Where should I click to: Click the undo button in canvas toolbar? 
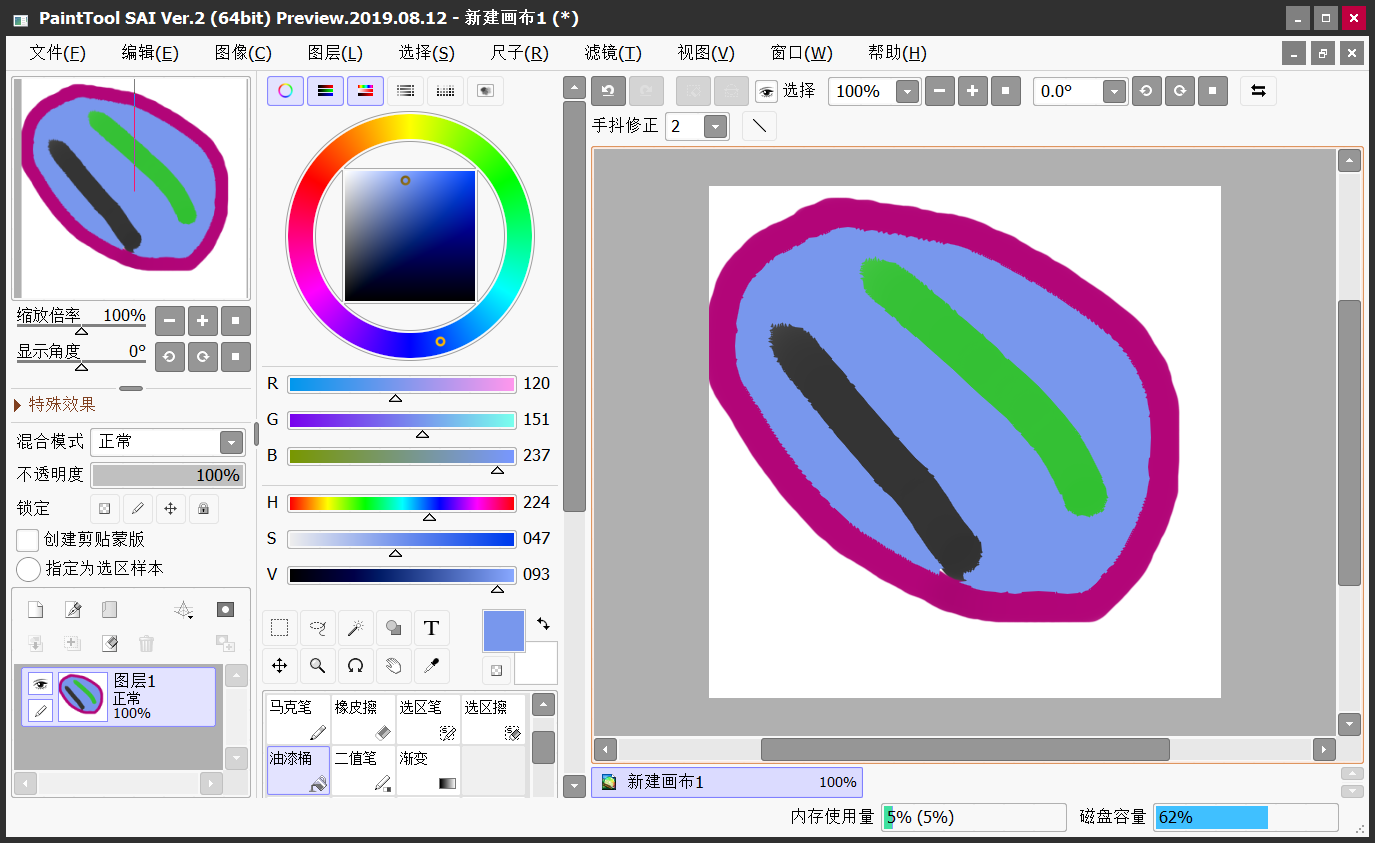608,91
